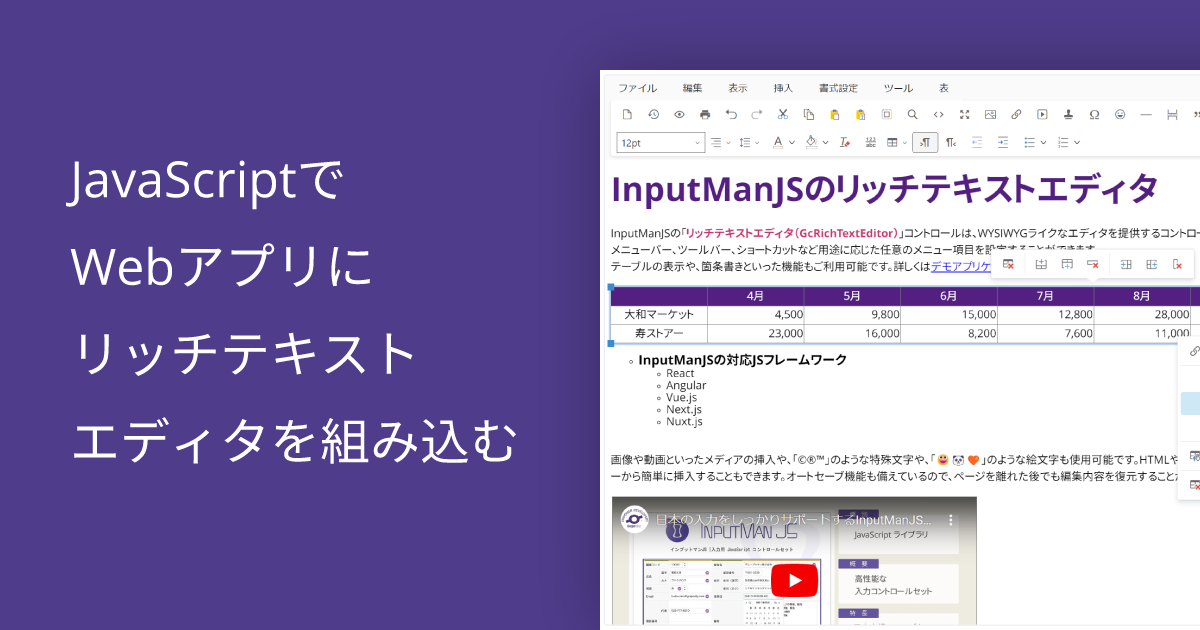Insert a hyperlink
The image size is (1200, 630).
(x=1016, y=114)
